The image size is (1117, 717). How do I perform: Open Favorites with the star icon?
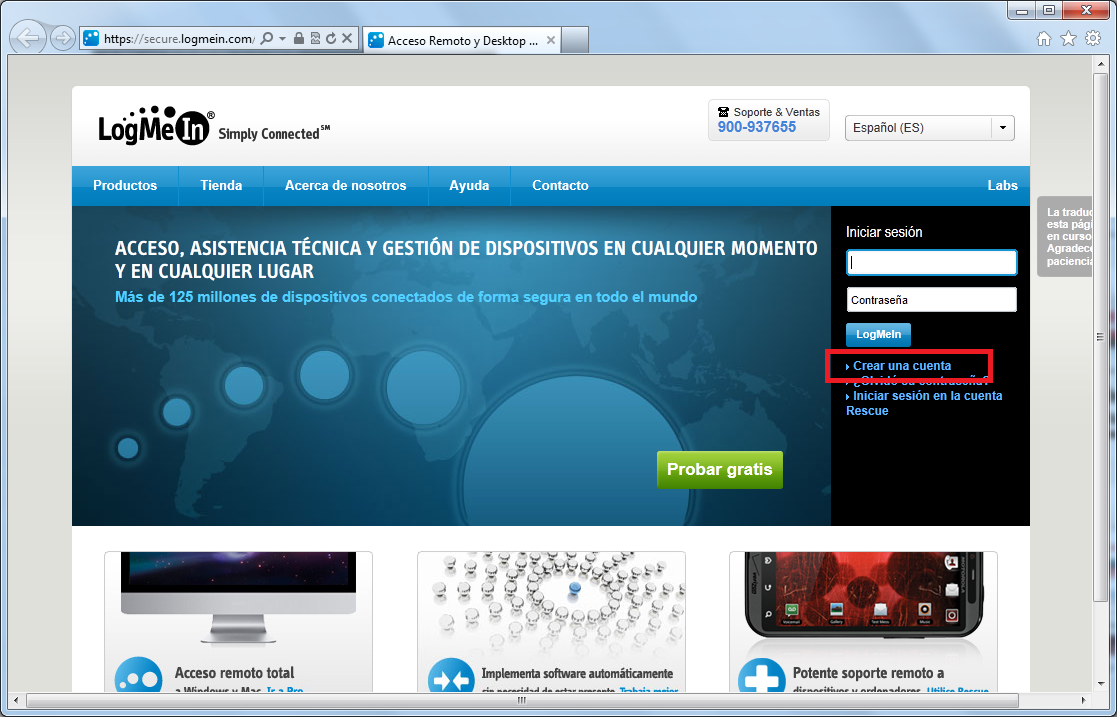[x=1067, y=37]
